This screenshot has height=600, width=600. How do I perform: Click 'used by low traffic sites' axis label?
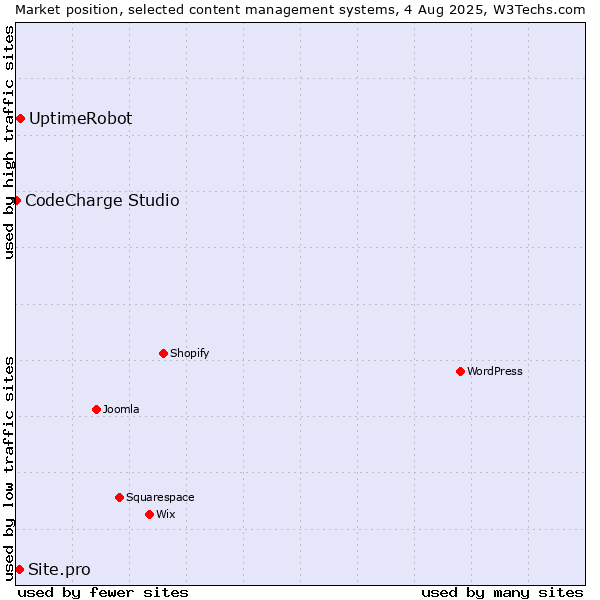click(8, 469)
